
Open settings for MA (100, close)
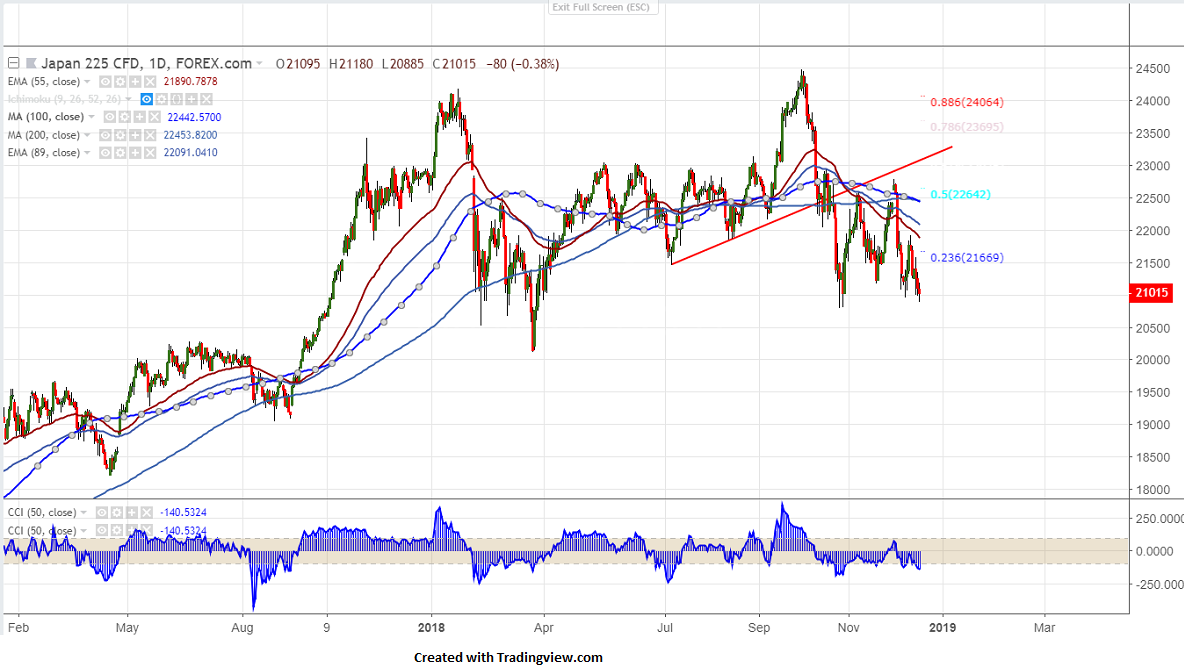tap(125, 117)
